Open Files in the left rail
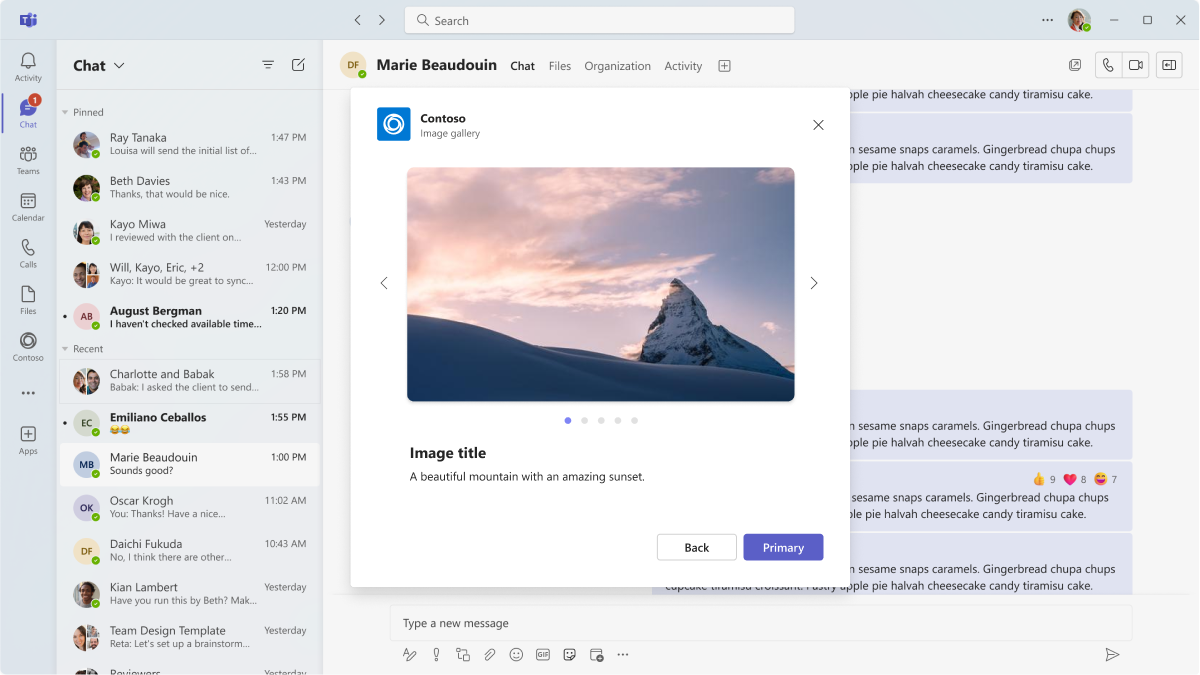This screenshot has width=1200, height=675. pyautogui.click(x=28, y=300)
